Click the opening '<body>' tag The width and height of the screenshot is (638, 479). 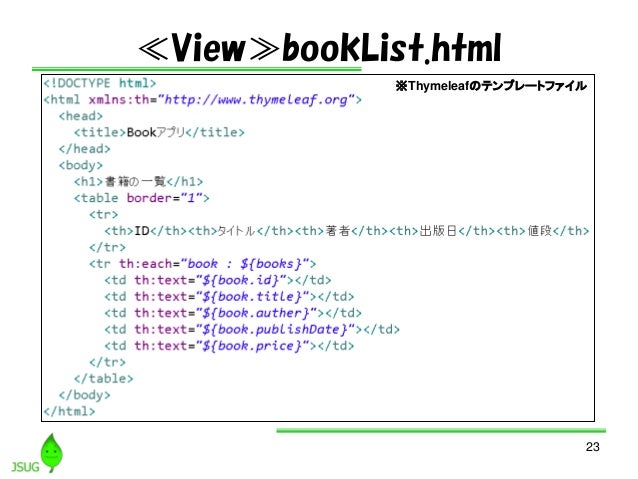click(x=81, y=165)
